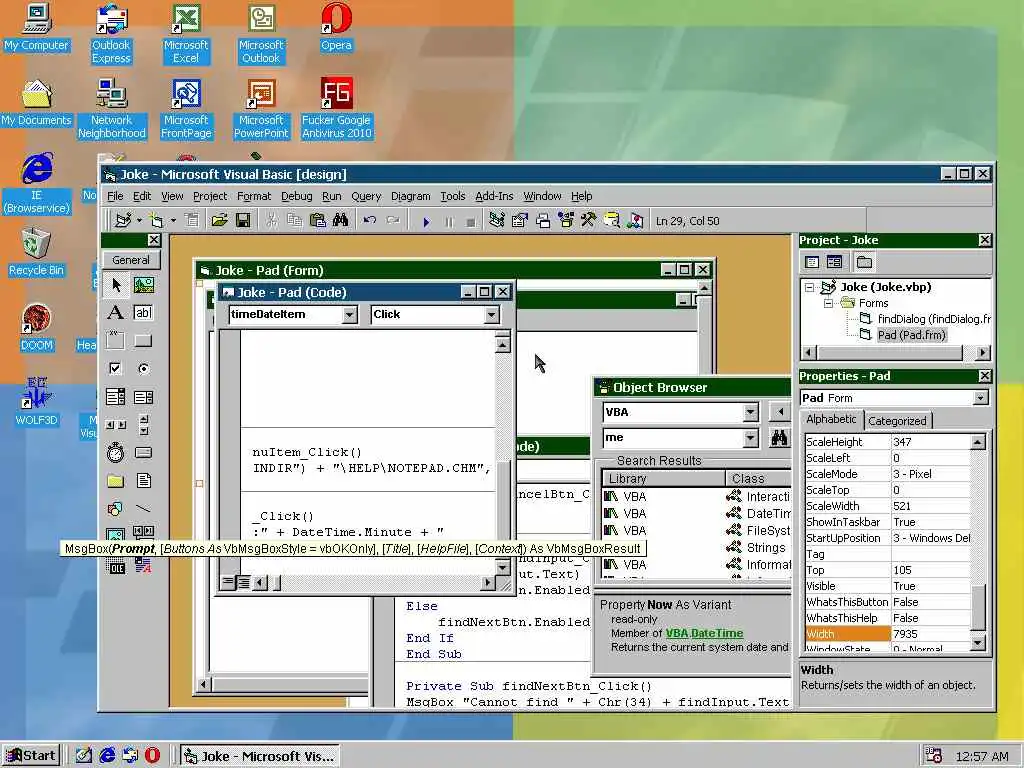This screenshot has height=768, width=1024.
Task: Select the ListBox control in the toolbox
Action: coord(144,396)
